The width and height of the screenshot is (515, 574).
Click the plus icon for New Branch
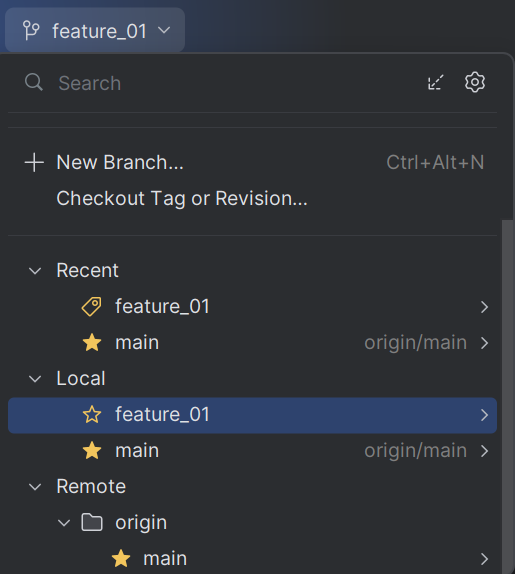(x=34, y=162)
